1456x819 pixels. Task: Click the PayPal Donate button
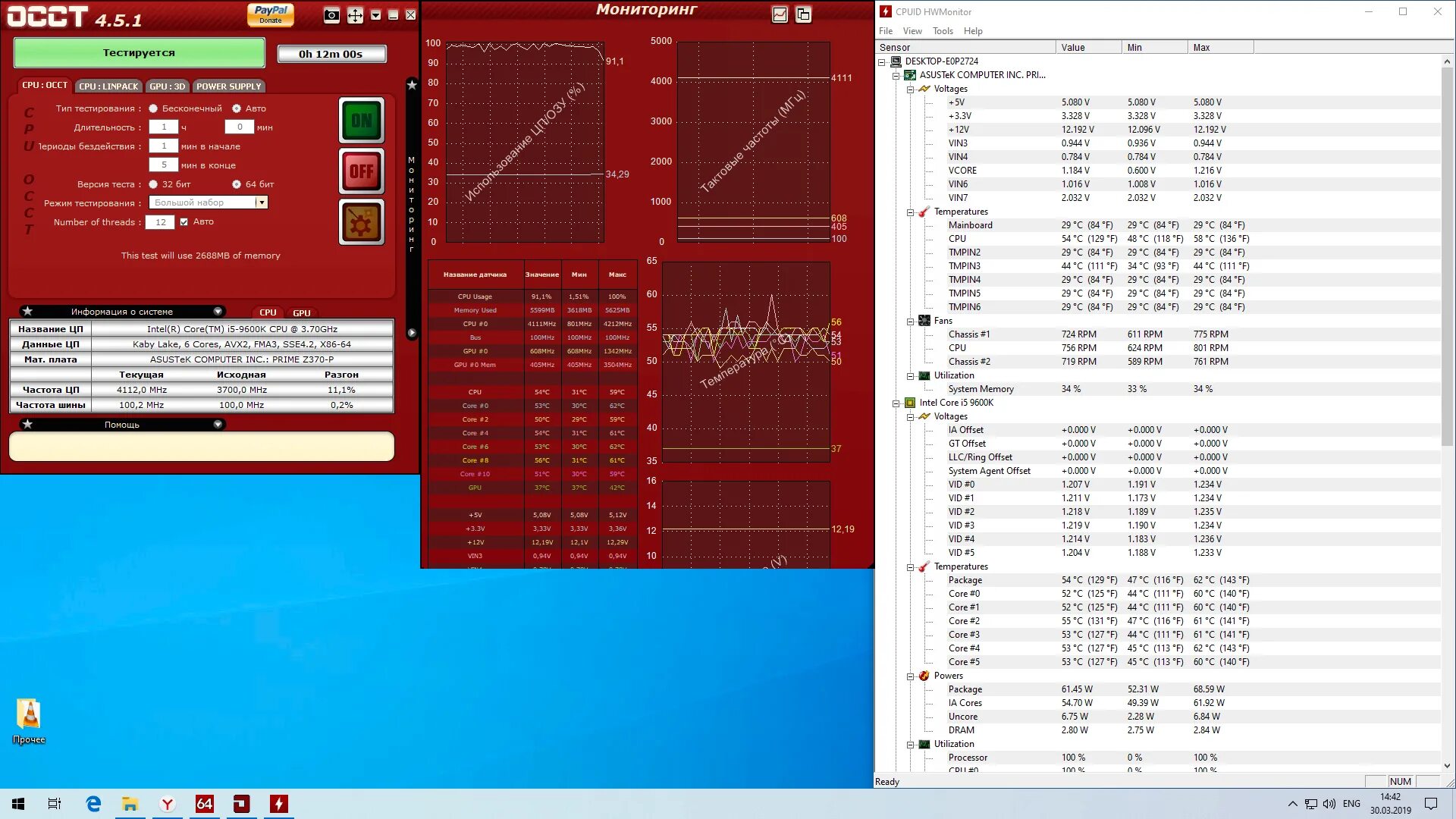pos(271,14)
